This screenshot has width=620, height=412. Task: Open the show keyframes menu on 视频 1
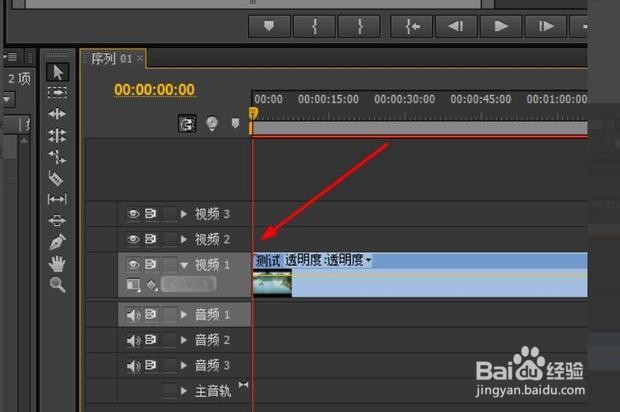pyautogui.click(x=152, y=284)
